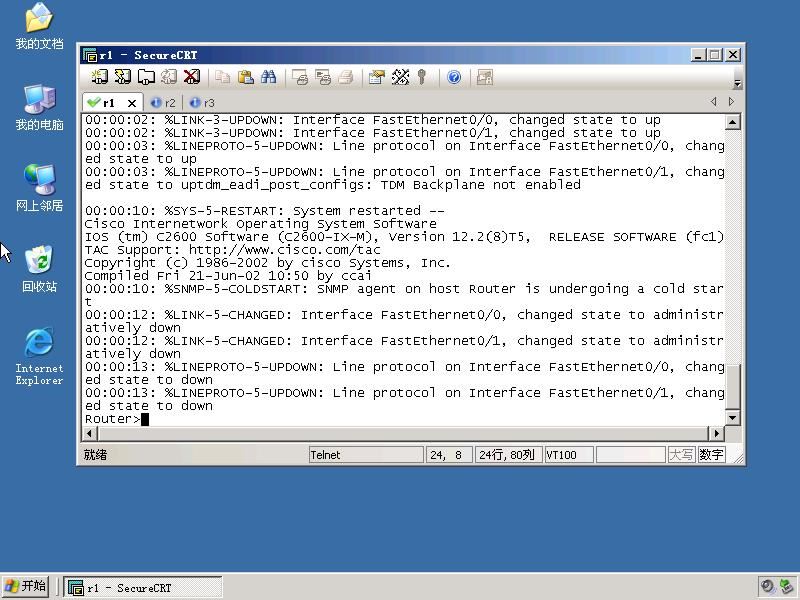800x600 pixels.
Task: Click the 就绪 status text
Action: (95, 455)
